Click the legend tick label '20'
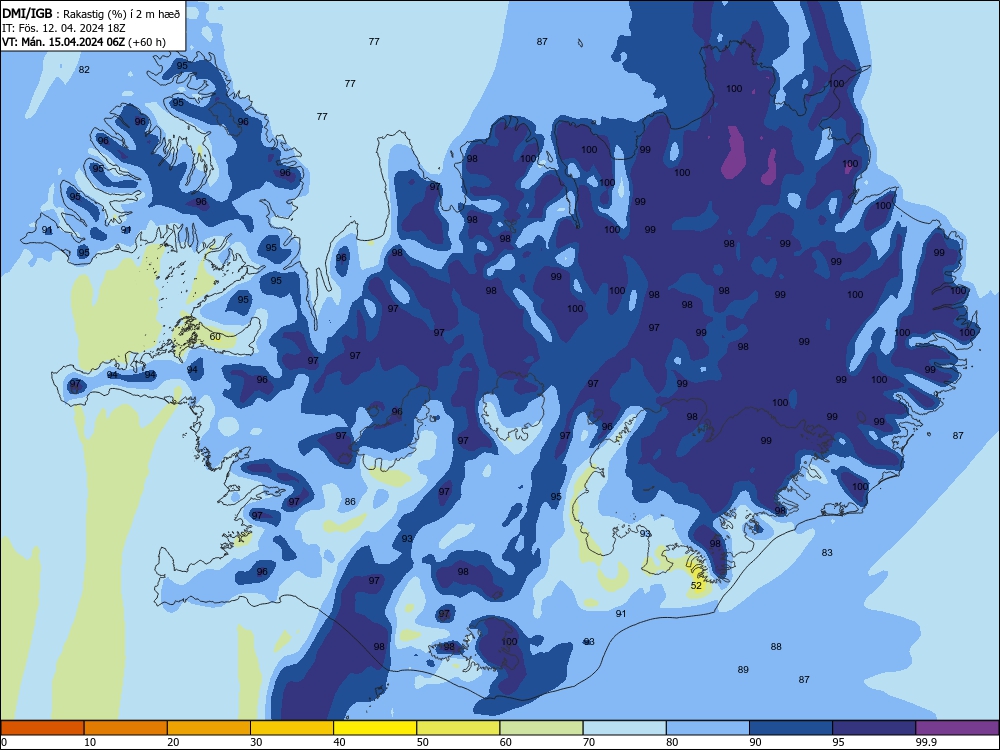The image size is (1000, 750). click(x=173, y=742)
